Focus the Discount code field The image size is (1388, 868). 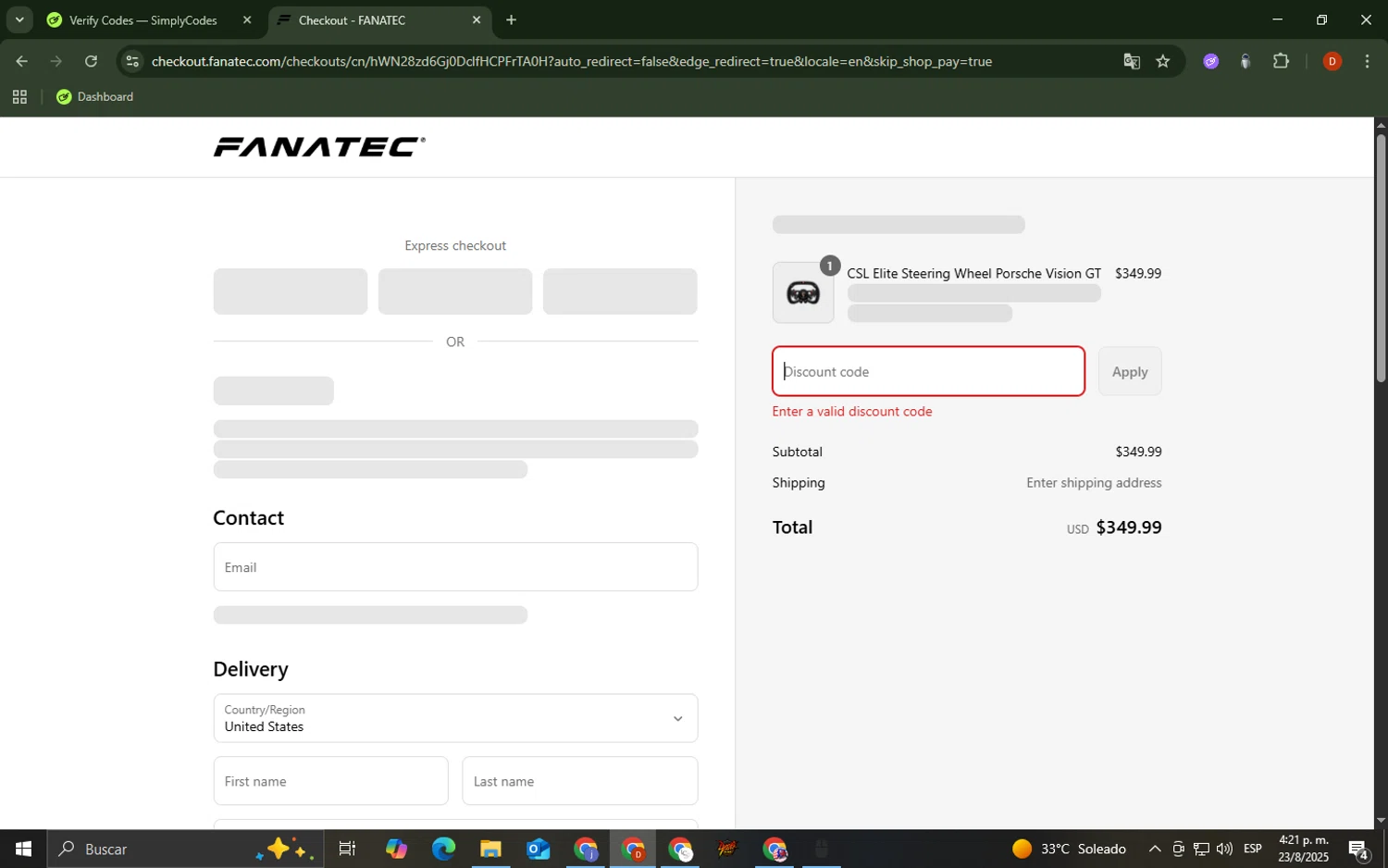[928, 371]
